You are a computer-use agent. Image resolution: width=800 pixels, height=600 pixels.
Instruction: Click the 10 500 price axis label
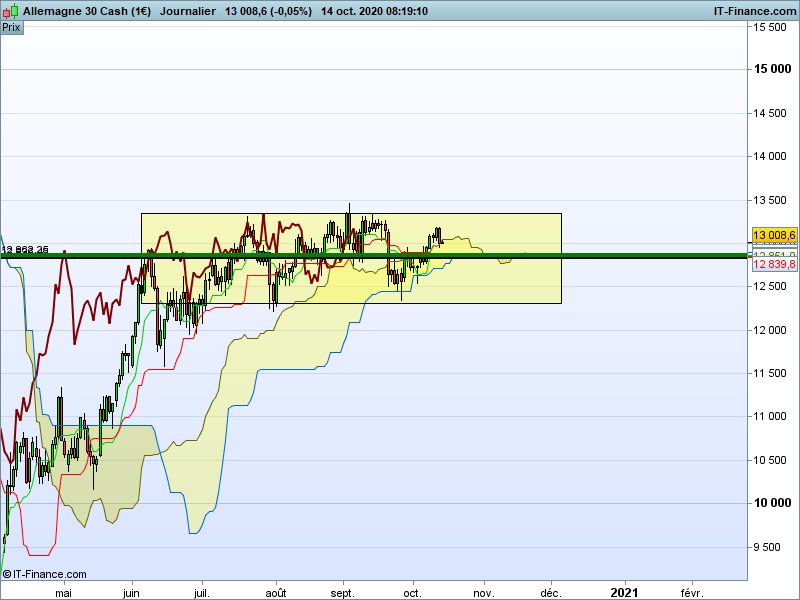(770, 460)
